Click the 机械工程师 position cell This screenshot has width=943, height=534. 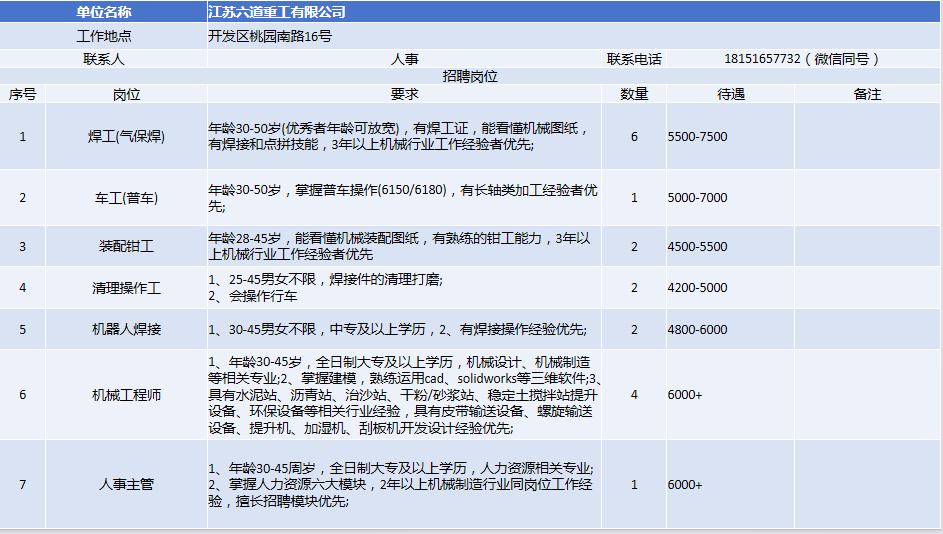pos(126,395)
